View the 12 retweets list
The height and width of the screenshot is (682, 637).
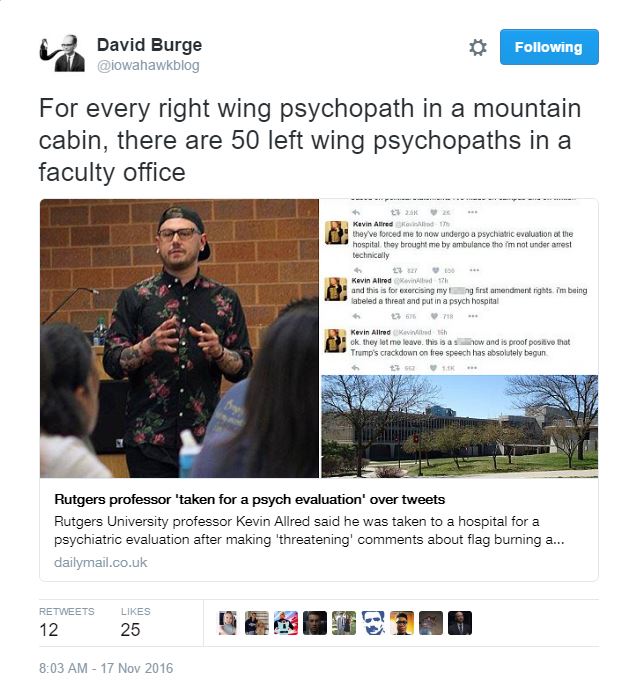pyautogui.click(x=67, y=623)
